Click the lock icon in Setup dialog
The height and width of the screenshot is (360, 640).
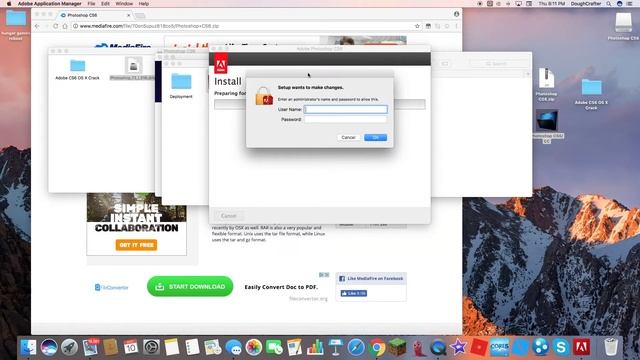[264, 96]
